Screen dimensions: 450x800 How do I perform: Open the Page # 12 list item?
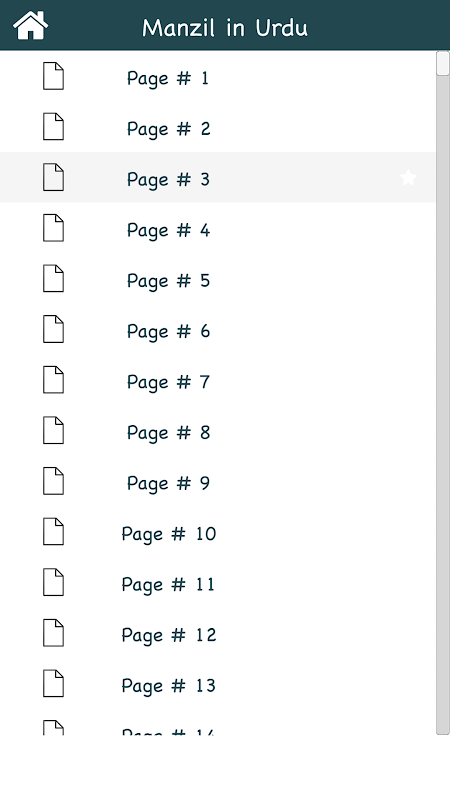[217, 633]
